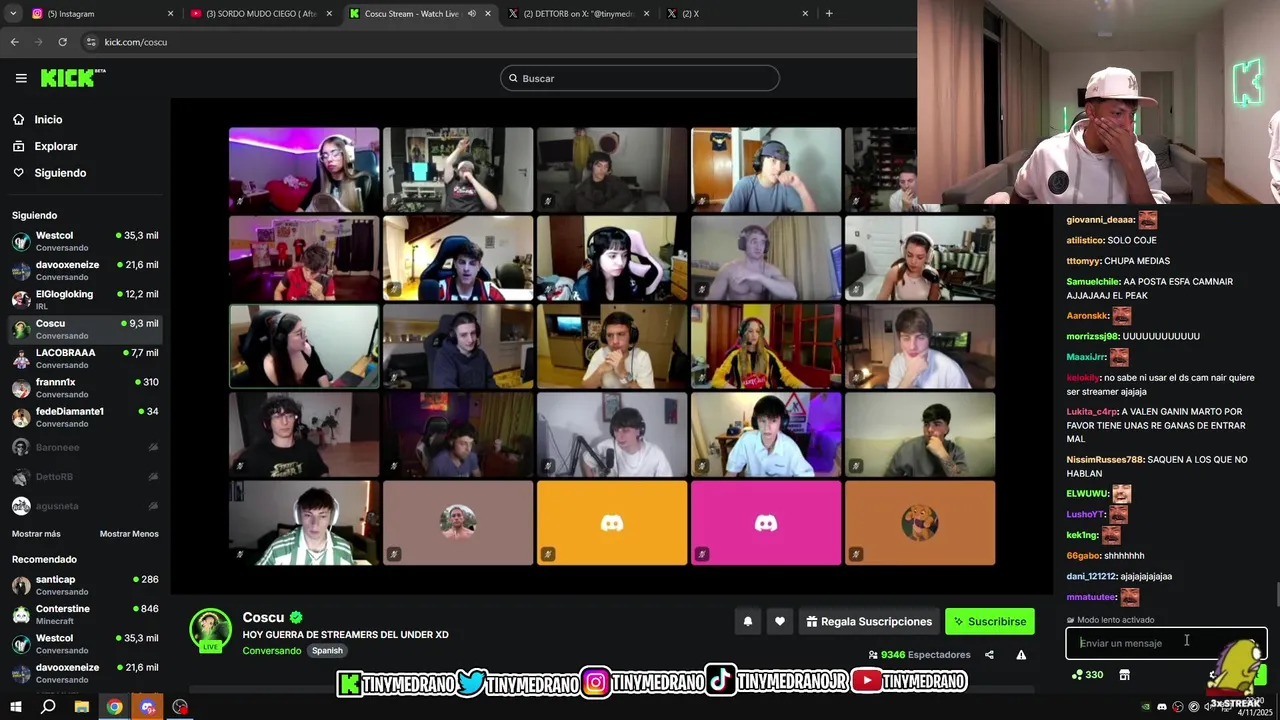
Task: Click the pink Discord placeholder tile
Action: click(766, 523)
